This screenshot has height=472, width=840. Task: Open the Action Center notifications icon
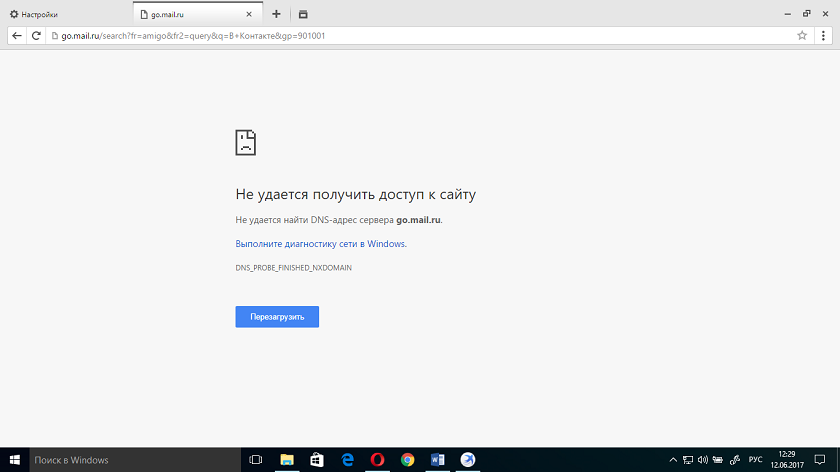pyautogui.click(x=820, y=460)
